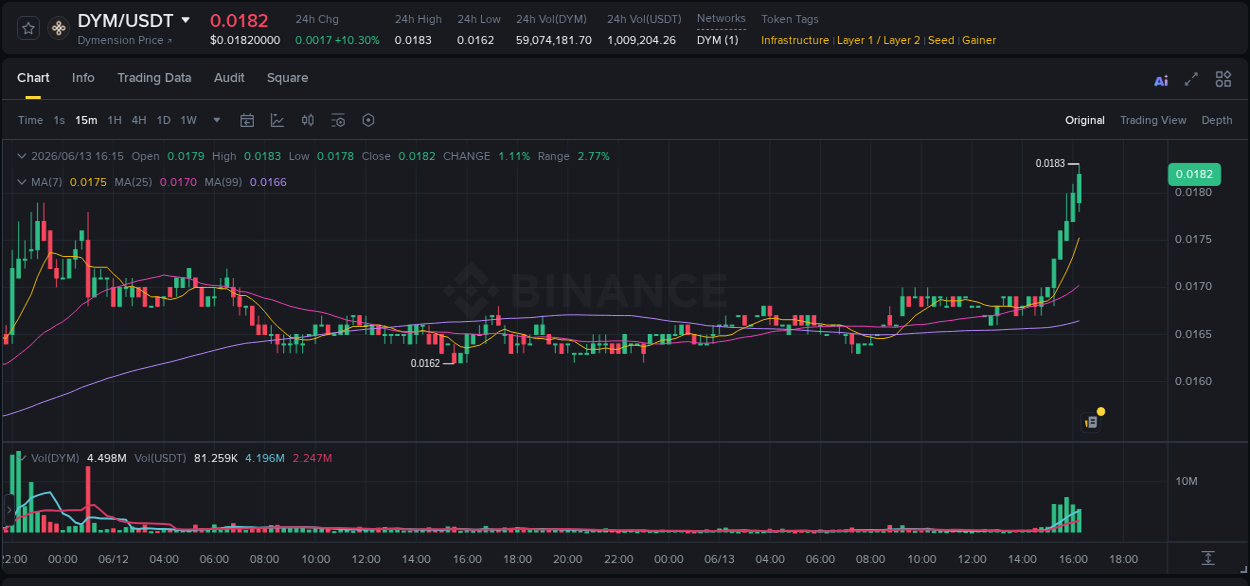Switch chart to the 1W interval

[x=188, y=120]
